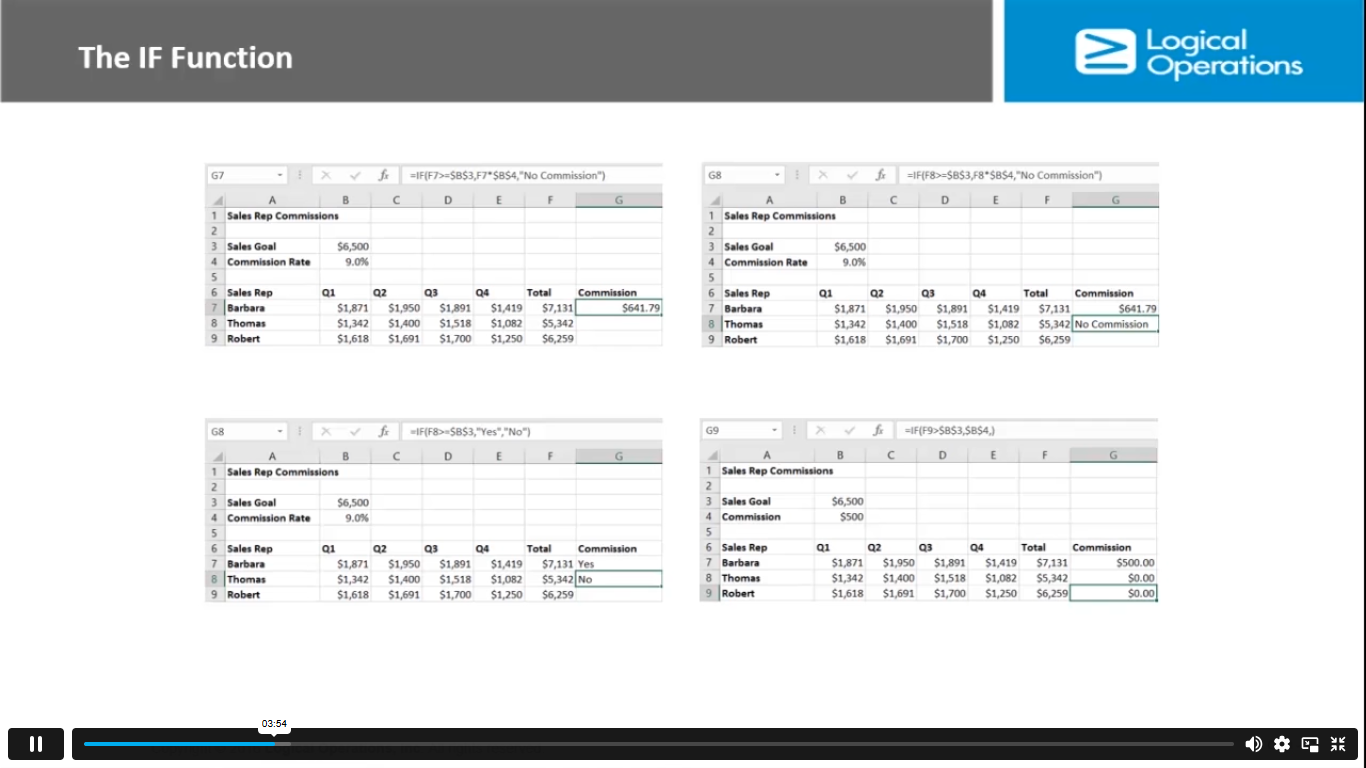Click 'The IF Function' slide title
Viewport: 1366px width, 768px height.
coord(186,58)
